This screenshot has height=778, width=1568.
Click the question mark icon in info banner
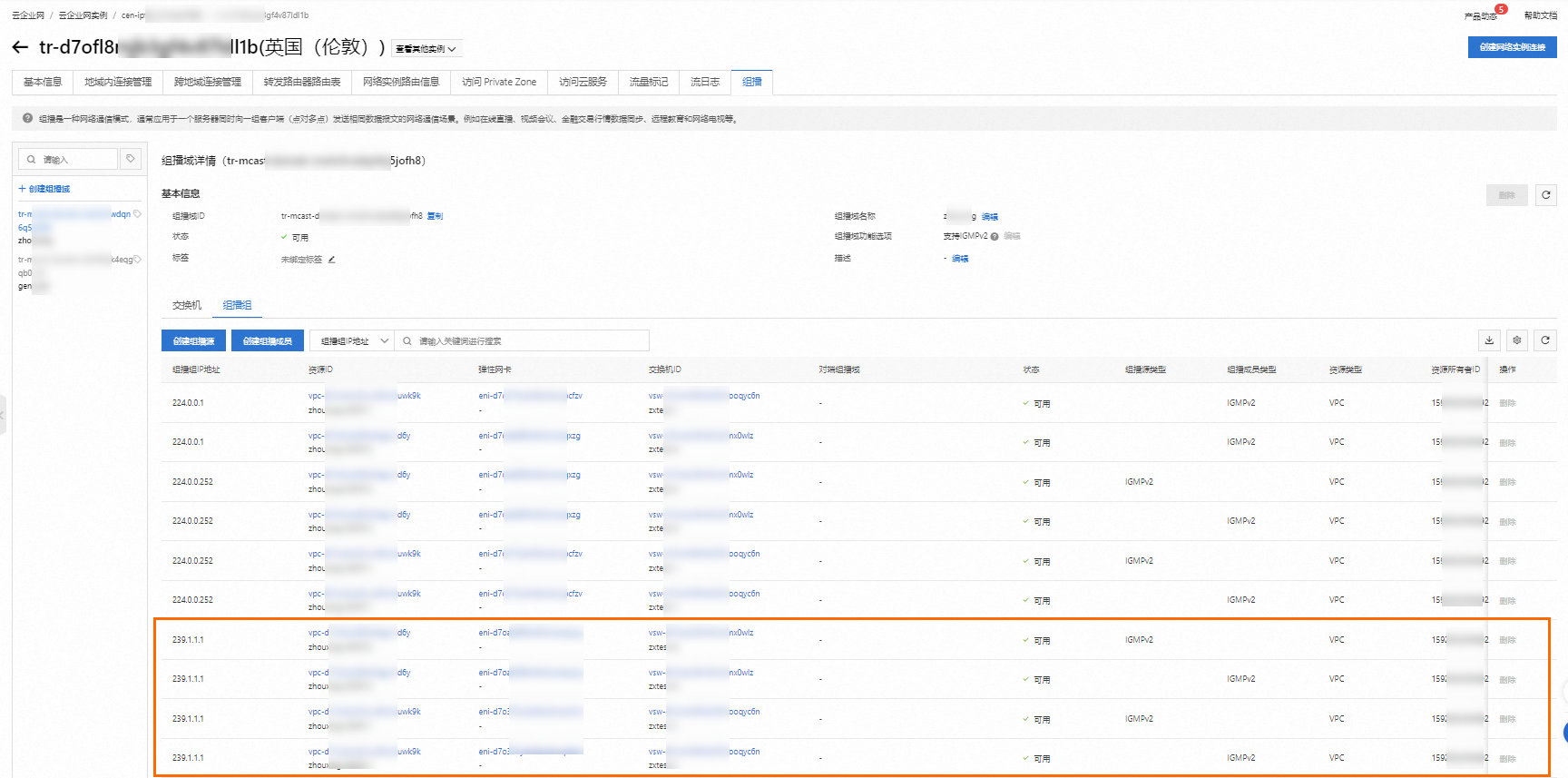(27, 119)
